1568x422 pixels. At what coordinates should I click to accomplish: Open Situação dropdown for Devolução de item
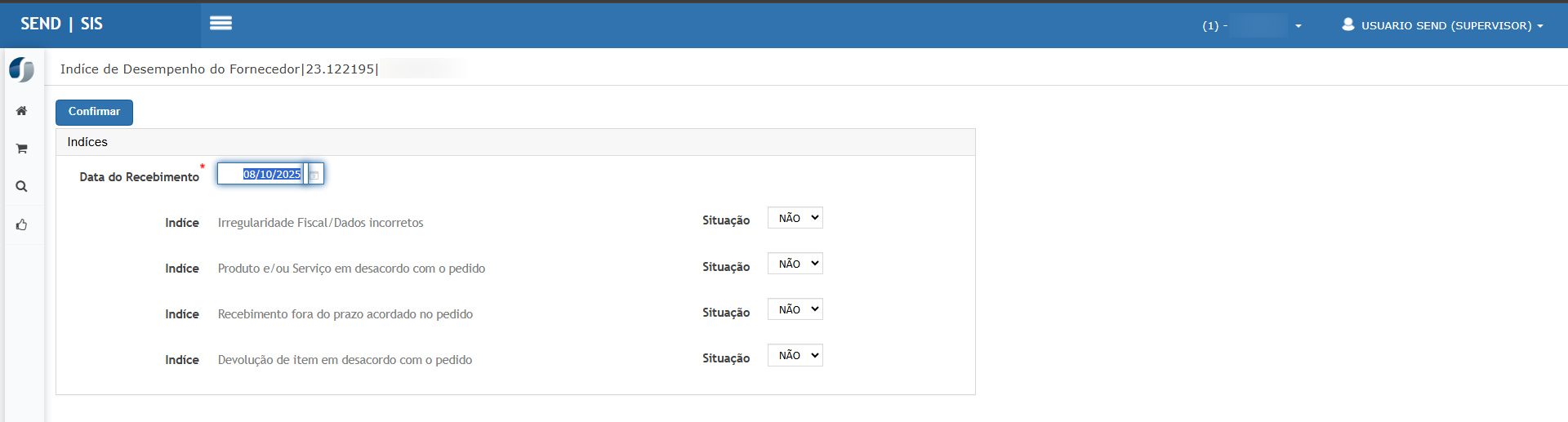pyautogui.click(x=795, y=355)
